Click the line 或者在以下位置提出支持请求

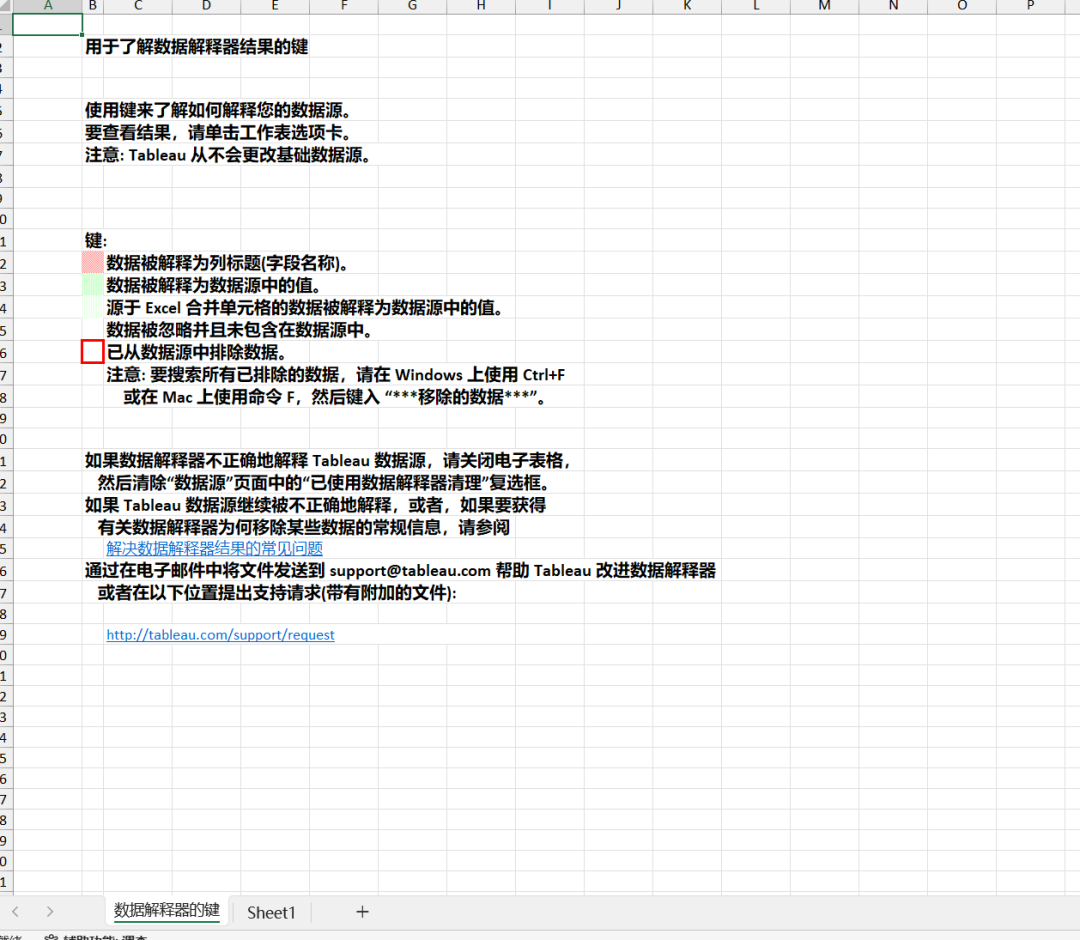click(277, 592)
